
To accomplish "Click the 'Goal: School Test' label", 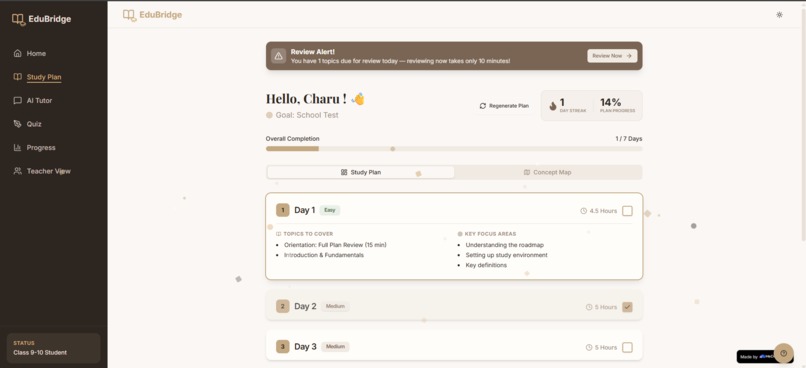I will (x=307, y=115).
